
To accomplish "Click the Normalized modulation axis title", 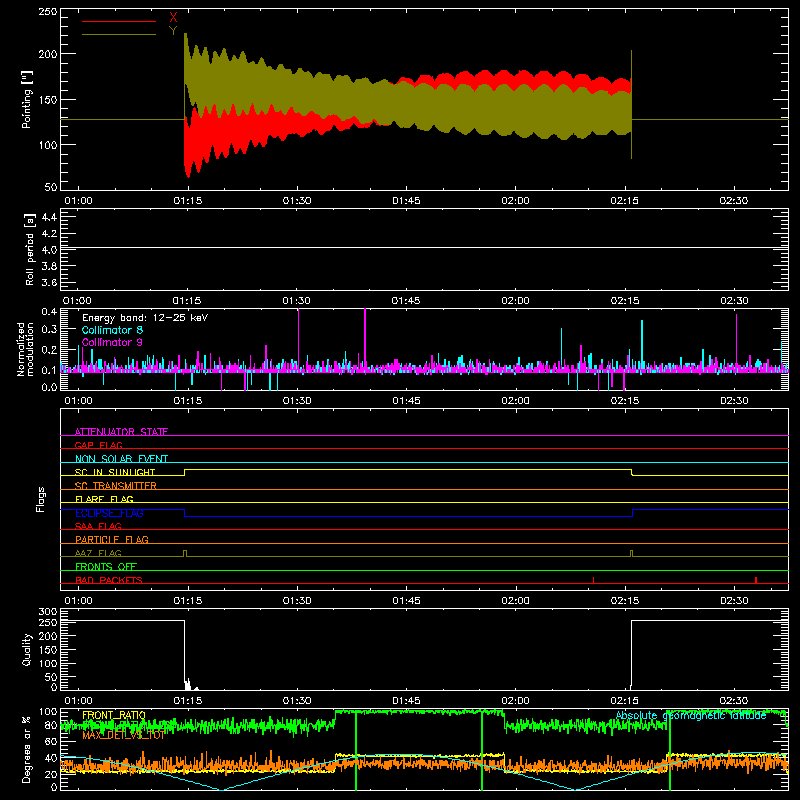I will pos(25,349).
